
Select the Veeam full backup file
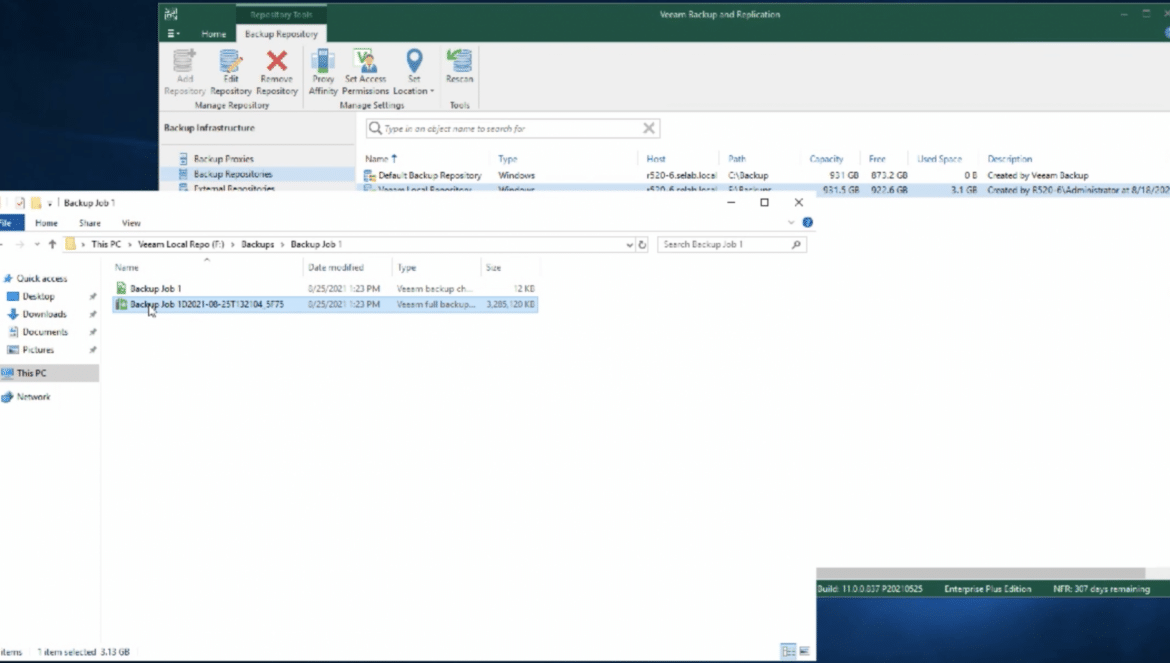tap(325, 304)
